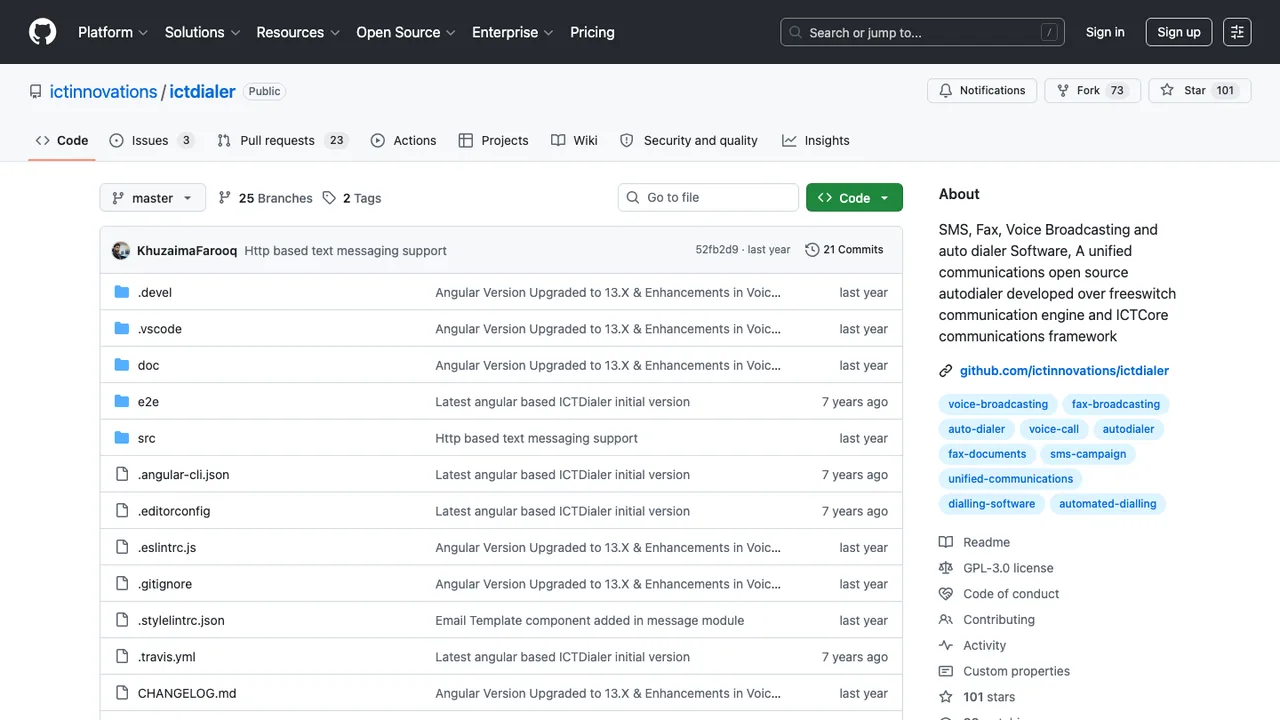Click the fork icon in Fork button

click(x=1063, y=90)
